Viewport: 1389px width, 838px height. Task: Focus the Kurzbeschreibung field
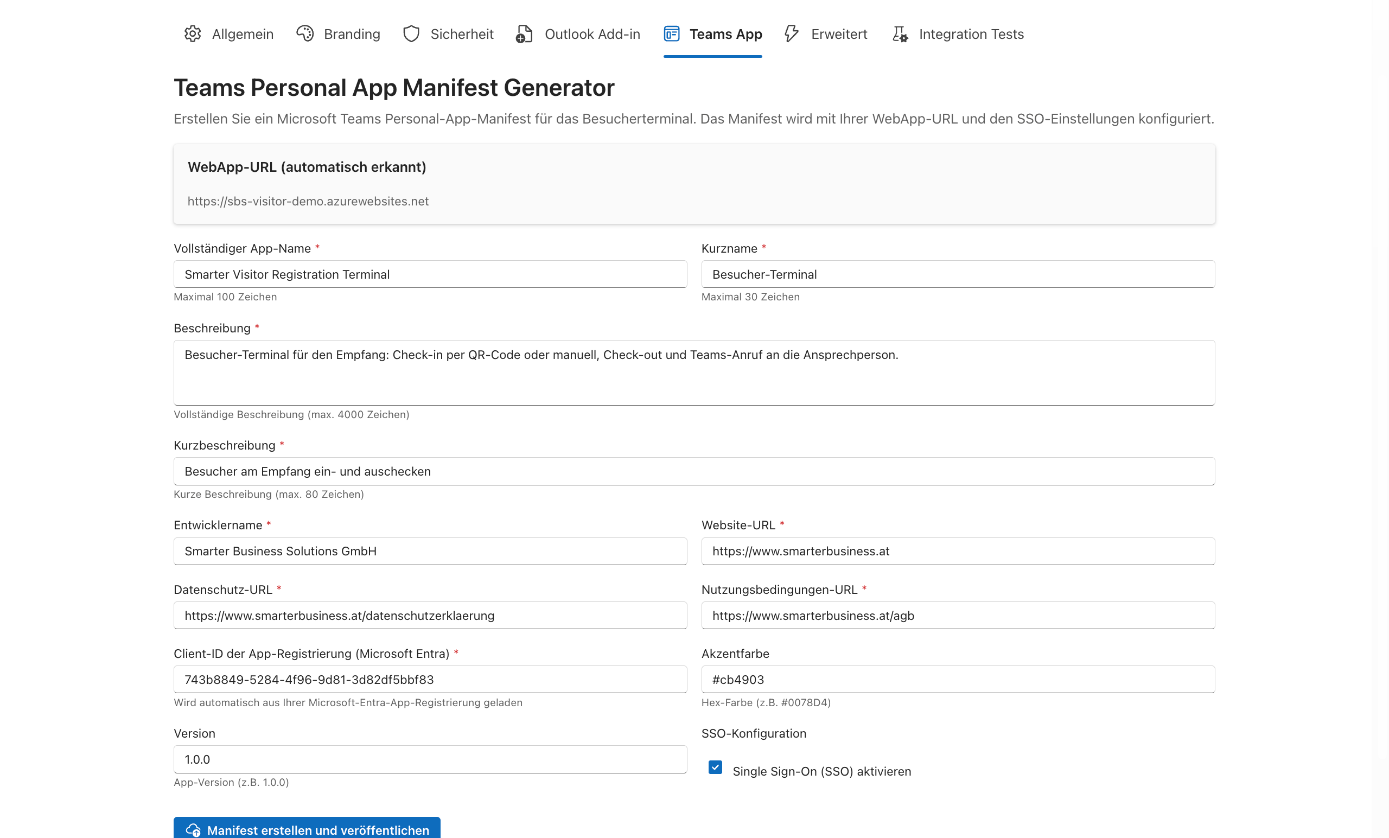(694, 471)
